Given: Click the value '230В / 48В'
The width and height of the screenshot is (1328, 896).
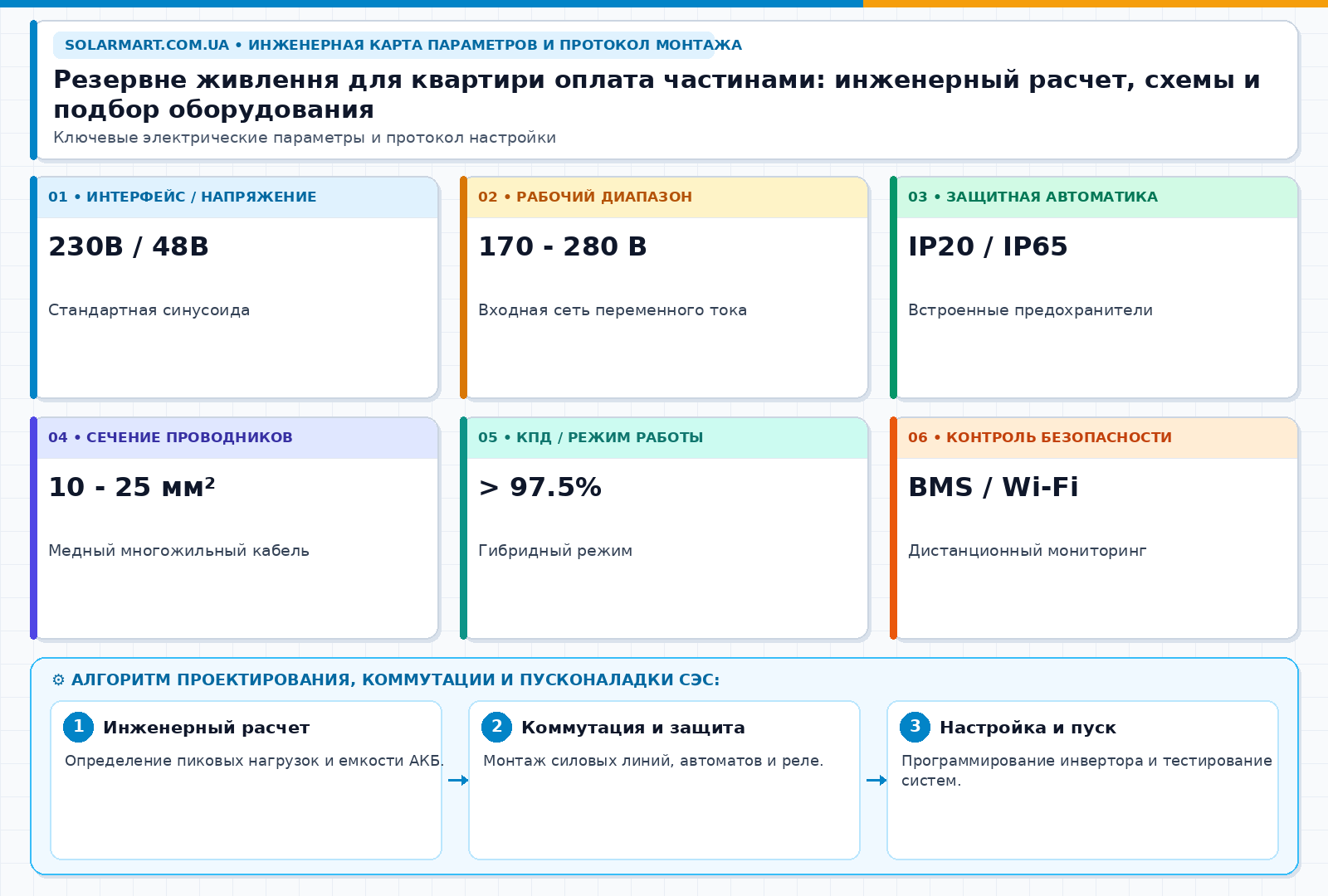Looking at the screenshot, I should coord(129,246).
